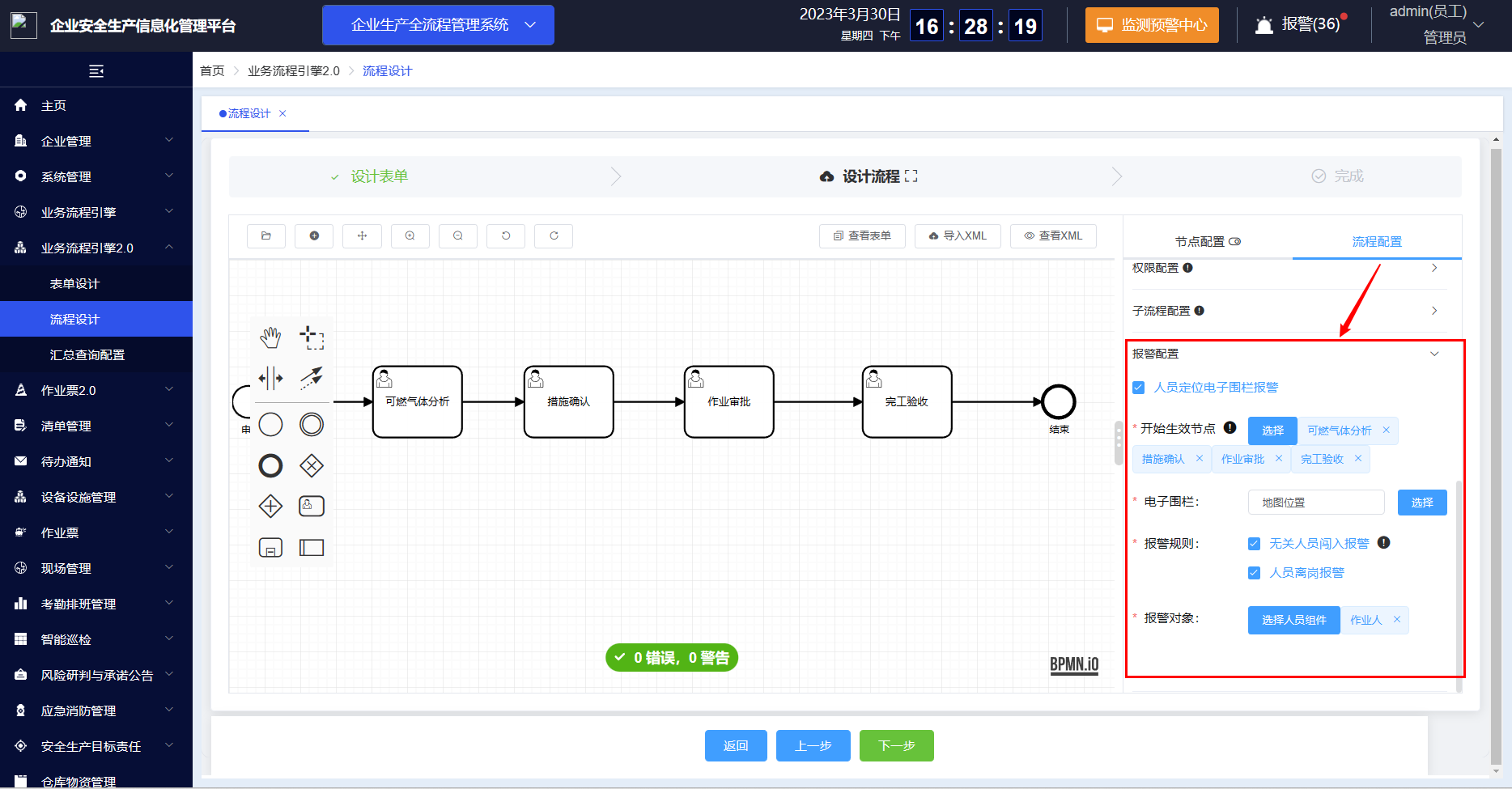Expand the 子流程配置 section

pos(1434,311)
